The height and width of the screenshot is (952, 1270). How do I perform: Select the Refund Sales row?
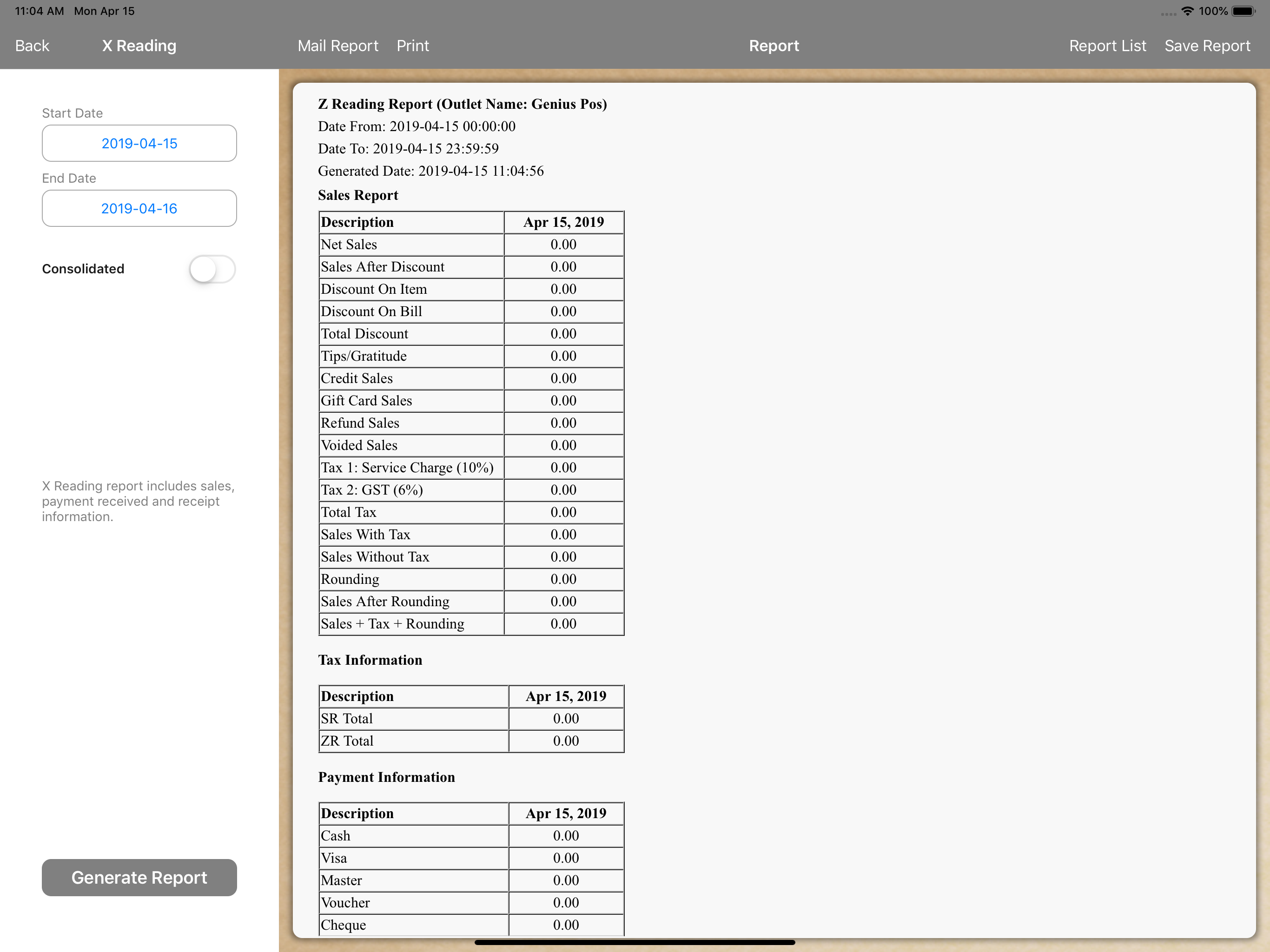(471, 423)
